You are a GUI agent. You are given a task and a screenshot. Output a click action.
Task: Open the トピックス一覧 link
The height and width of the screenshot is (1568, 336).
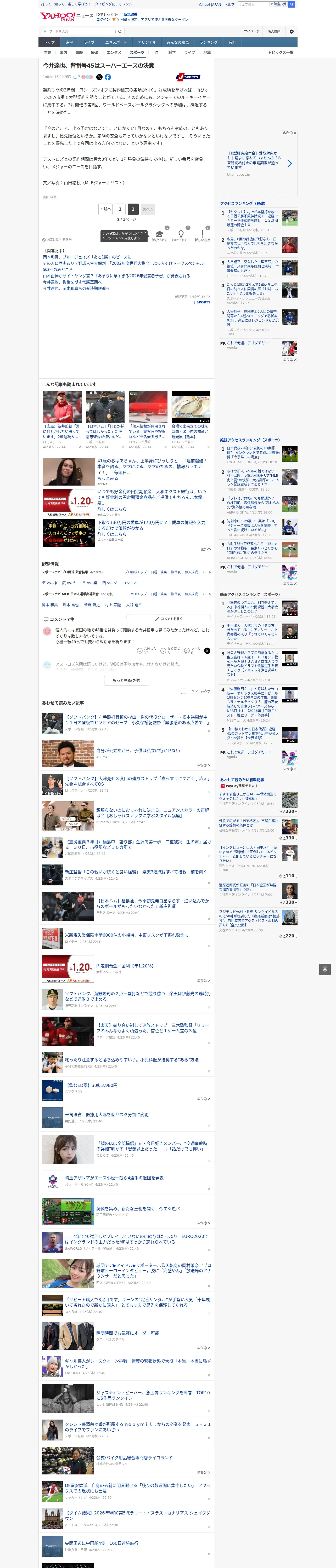(x=281, y=52)
